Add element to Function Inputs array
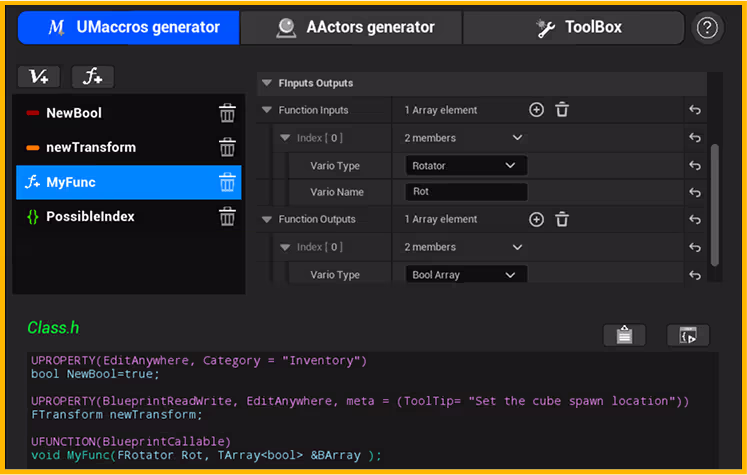Screen dimensions: 747x475 pyautogui.click(x=536, y=110)
